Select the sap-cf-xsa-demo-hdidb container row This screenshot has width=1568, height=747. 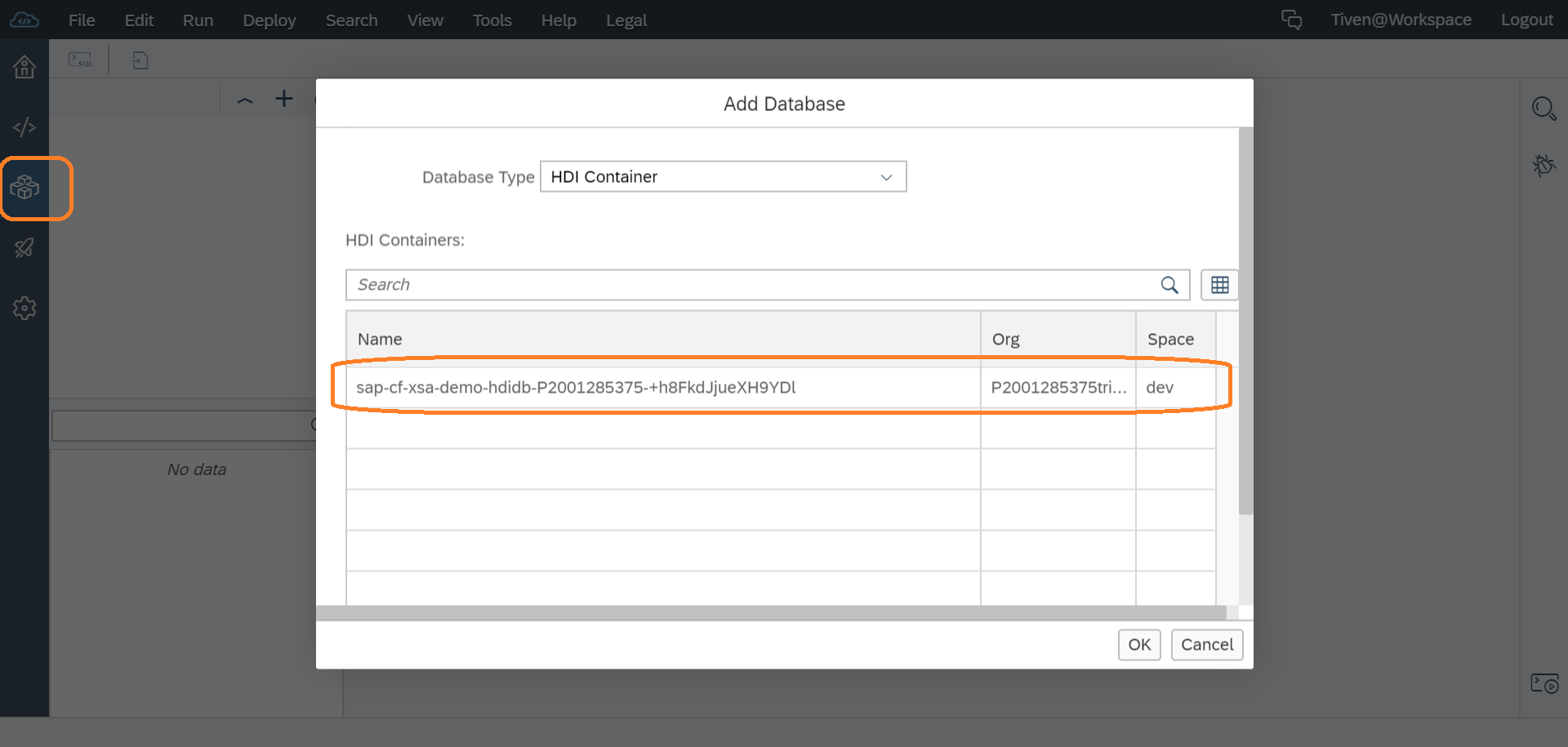pos(781,388)
